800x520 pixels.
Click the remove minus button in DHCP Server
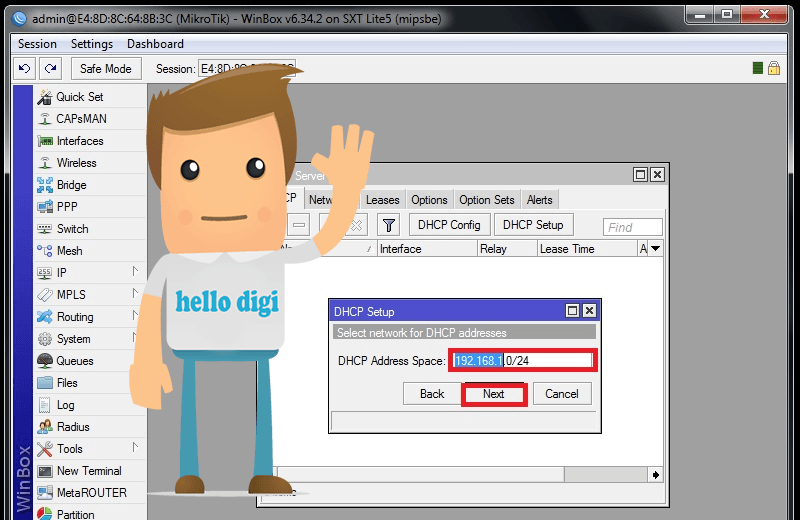[x=299, y=225]
